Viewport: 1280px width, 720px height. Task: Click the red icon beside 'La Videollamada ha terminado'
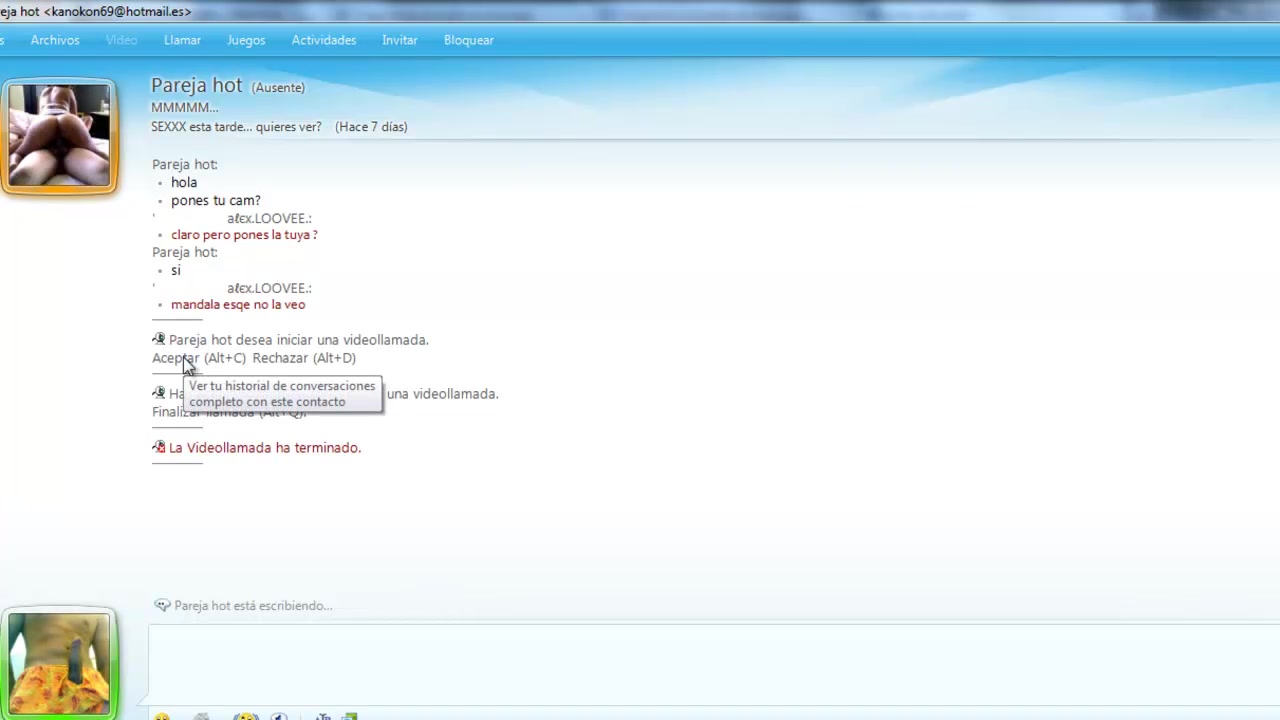(x=159, y=447)
